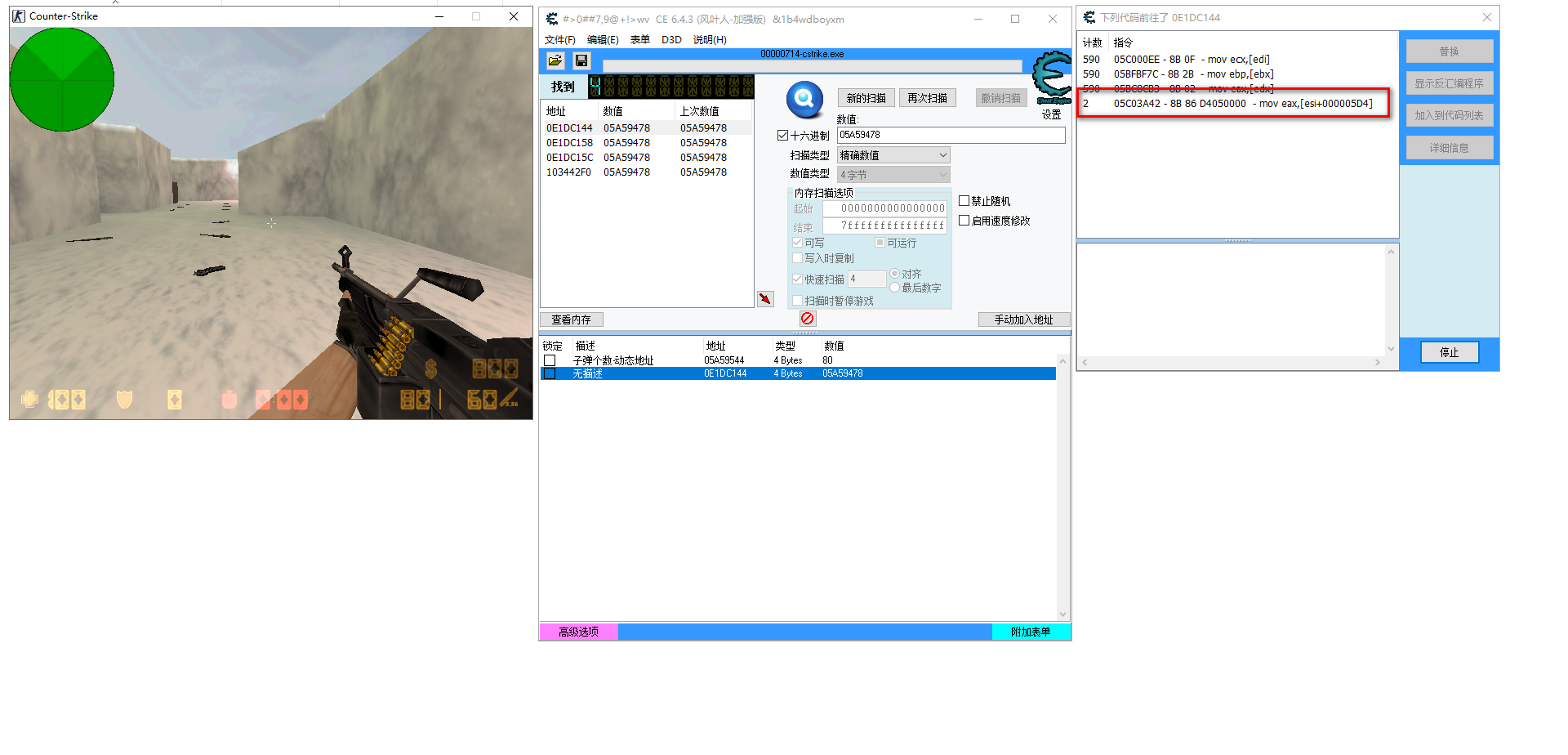This screenshot has height=755, width=1568.
Task: Click the 显示反汇编程序 button
Action: tap(1450, 83)
